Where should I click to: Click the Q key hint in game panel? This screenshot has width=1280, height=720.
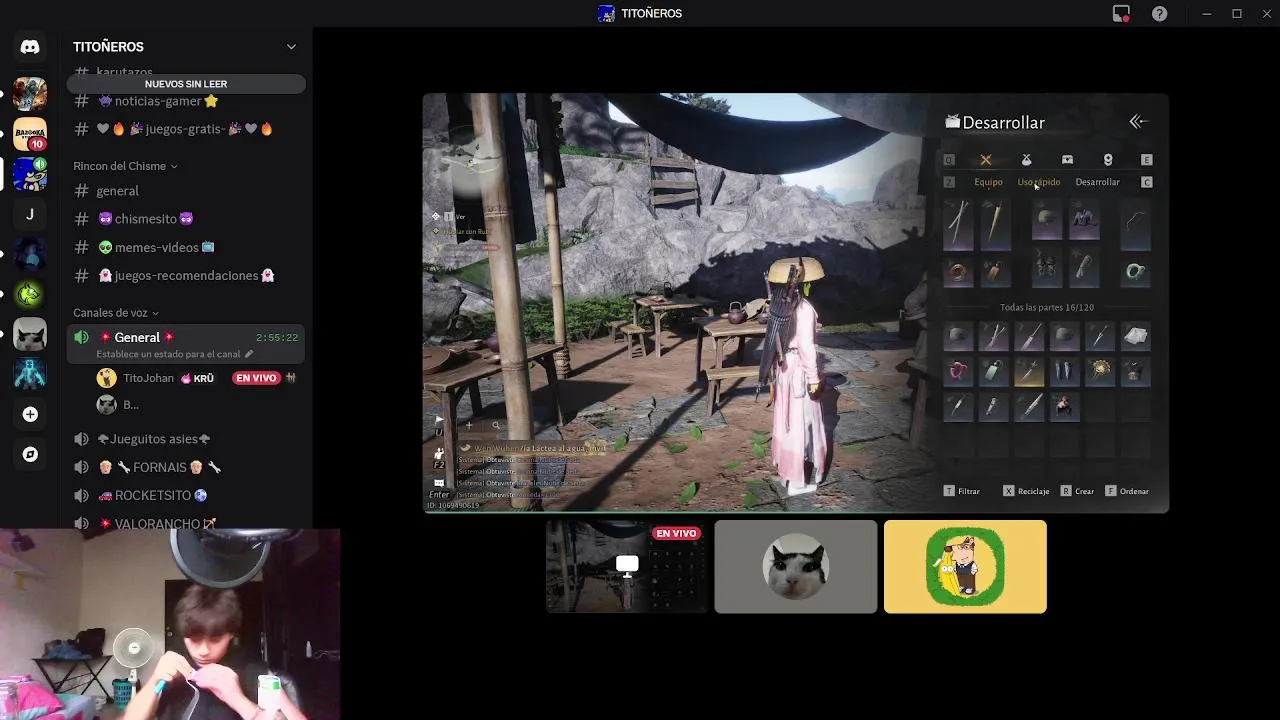pyautogui.click(x=949, y=160)
